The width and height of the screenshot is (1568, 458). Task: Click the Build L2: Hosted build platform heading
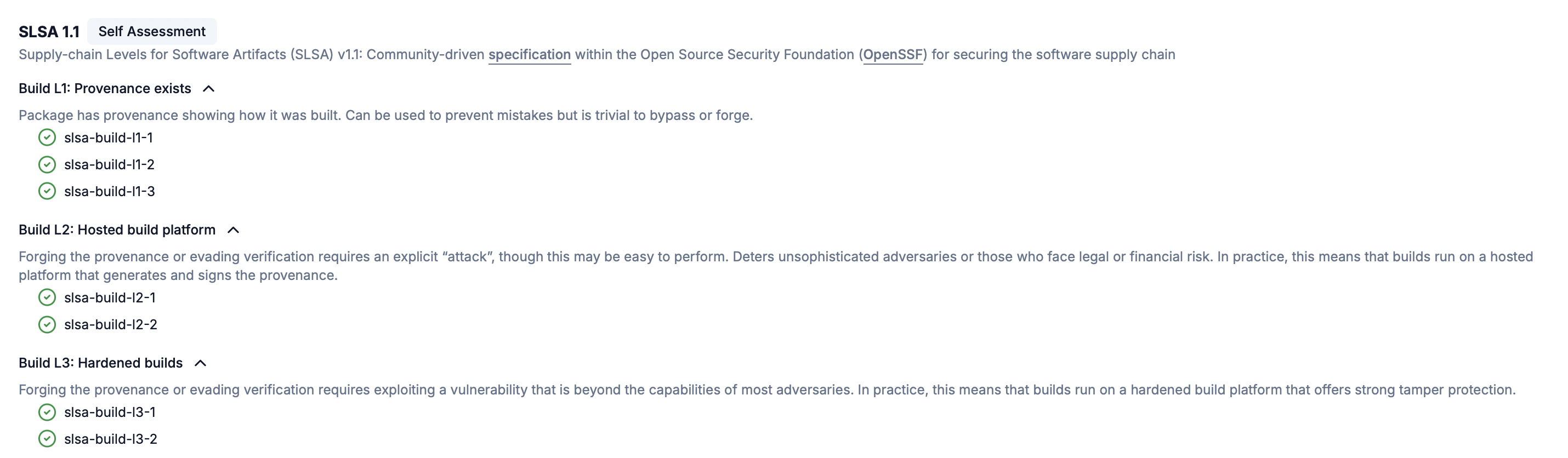tap(117, 230)
